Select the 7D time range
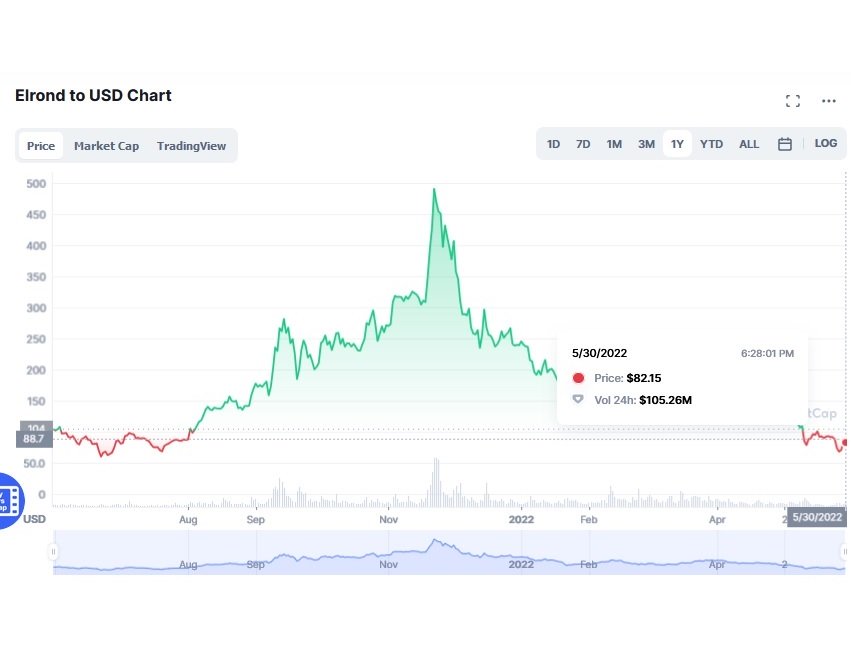This screenshot has width=851, height=660. click(583, 144)
